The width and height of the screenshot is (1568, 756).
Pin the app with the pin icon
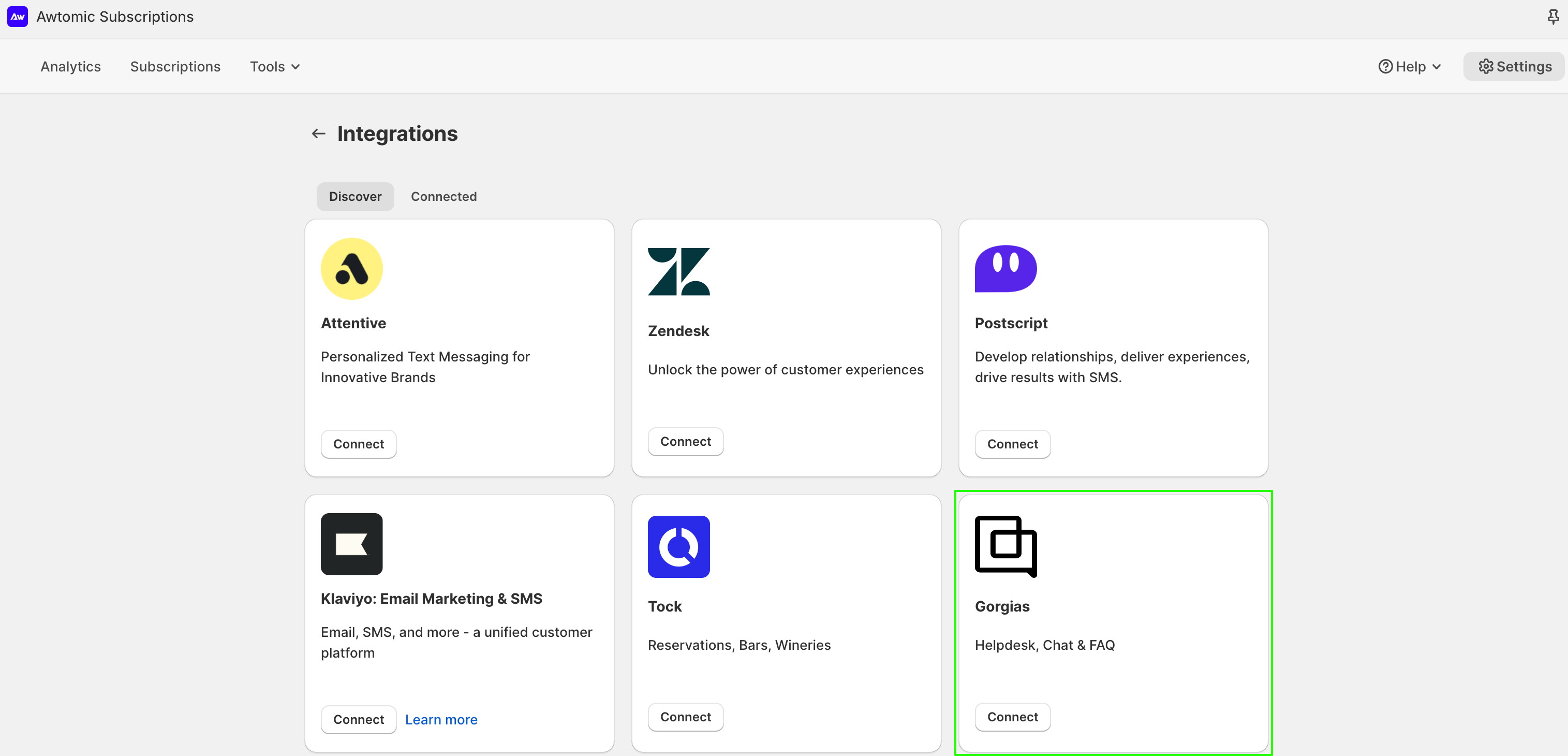point(1553,17)
